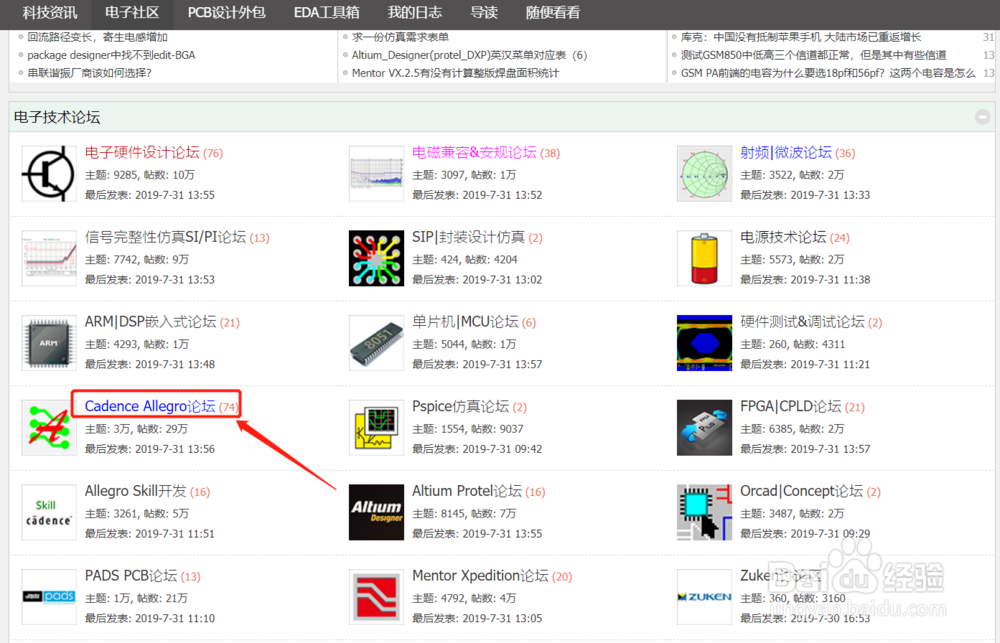Open the 电磁兼容&安规论坛 link

click(x=474, y=152)
